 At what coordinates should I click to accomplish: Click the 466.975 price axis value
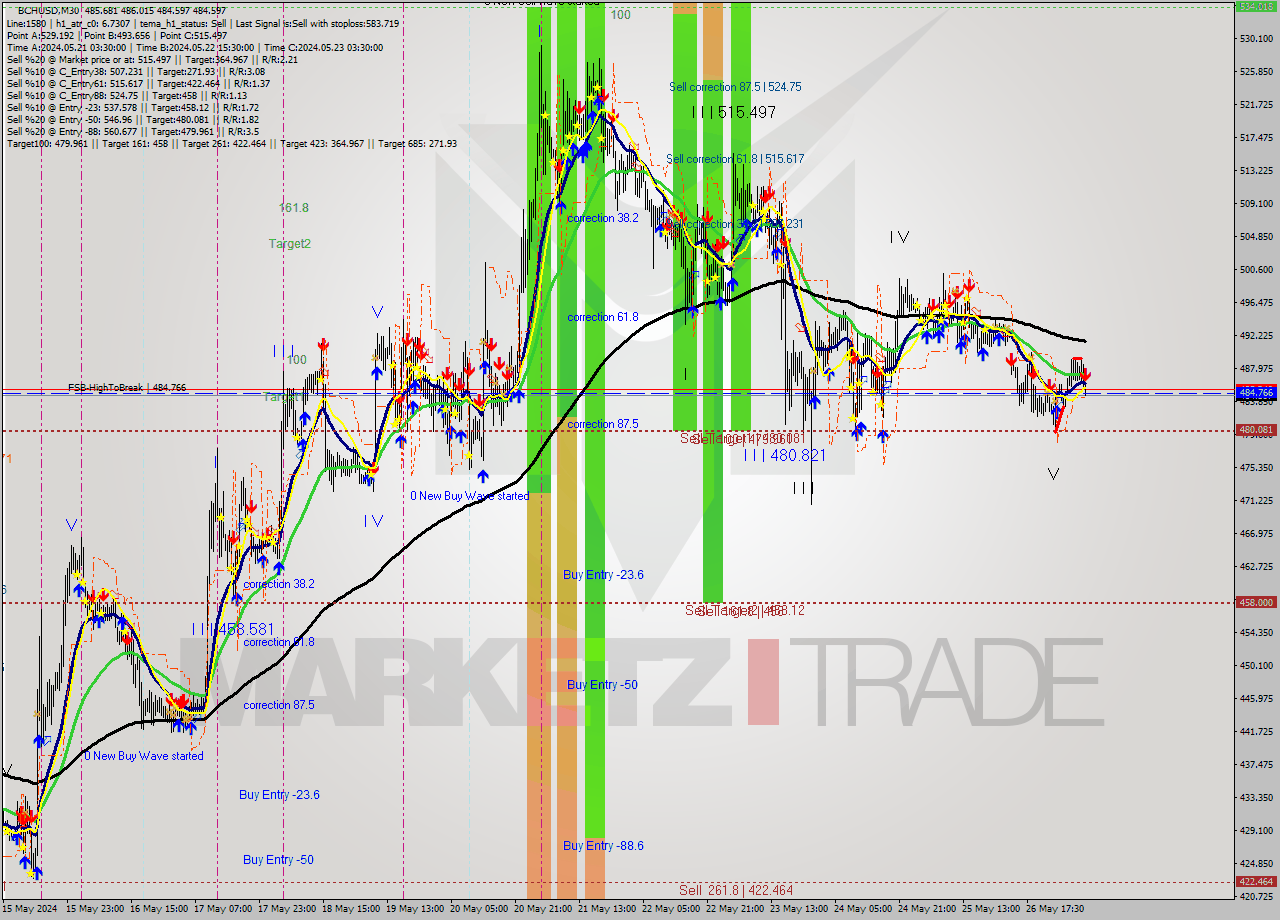tap(1256, 533)
